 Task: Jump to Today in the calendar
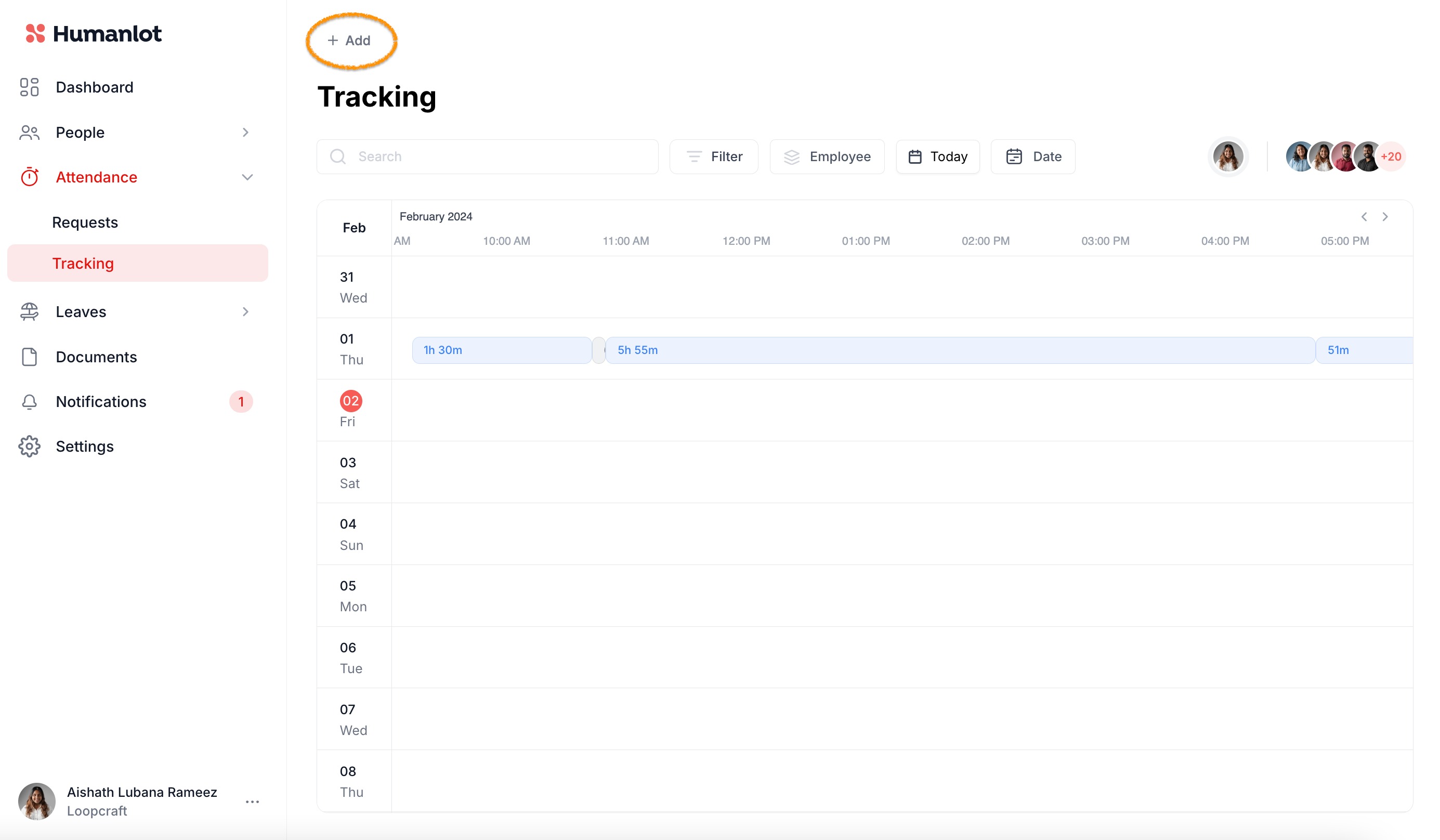pyautogui.click(x=937, y=156)
